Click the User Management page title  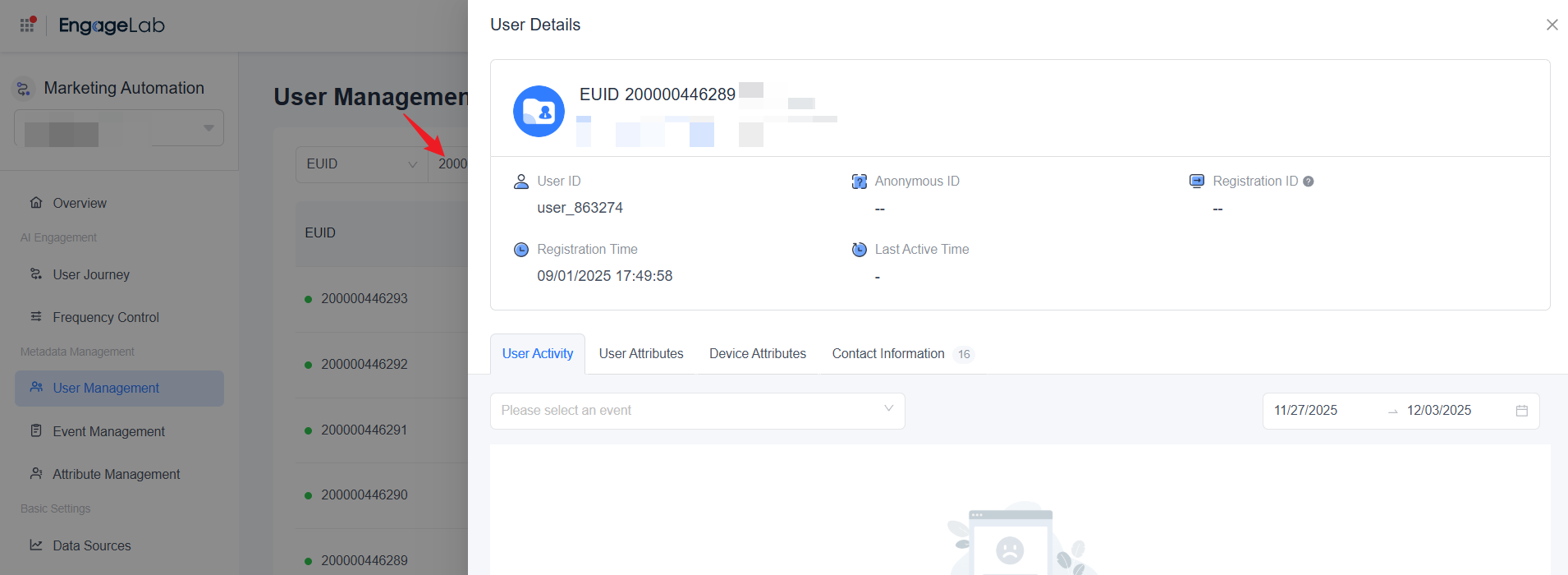coord(371,97)
